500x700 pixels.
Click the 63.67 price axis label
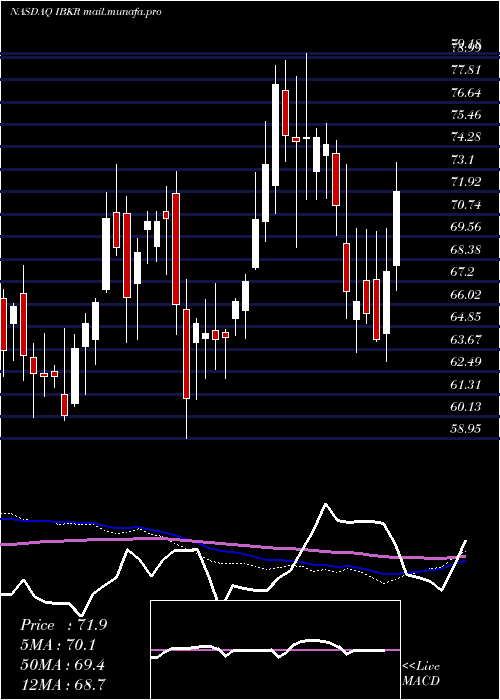[466, 340]
